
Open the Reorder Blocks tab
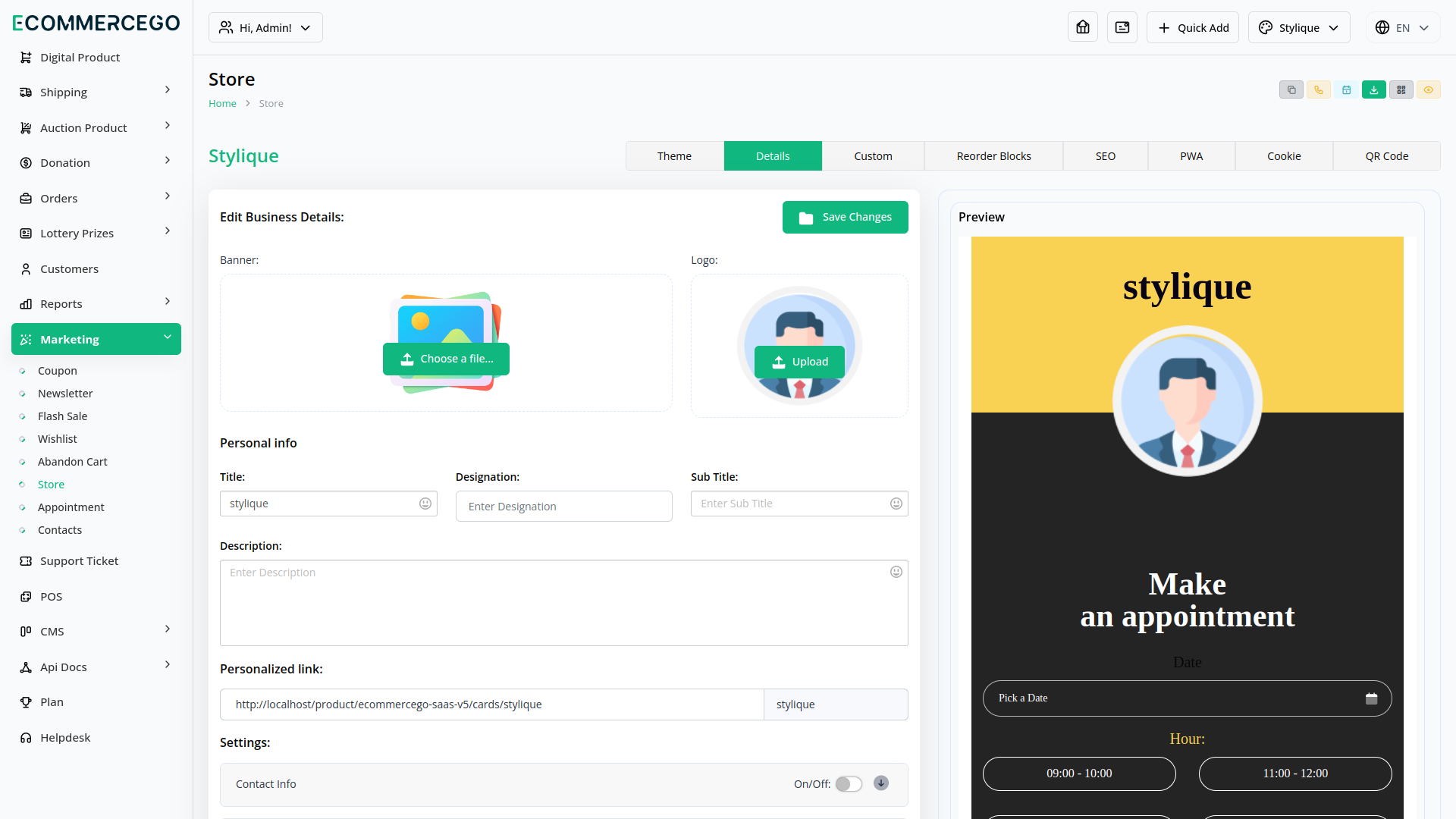[x=993, y=156]
